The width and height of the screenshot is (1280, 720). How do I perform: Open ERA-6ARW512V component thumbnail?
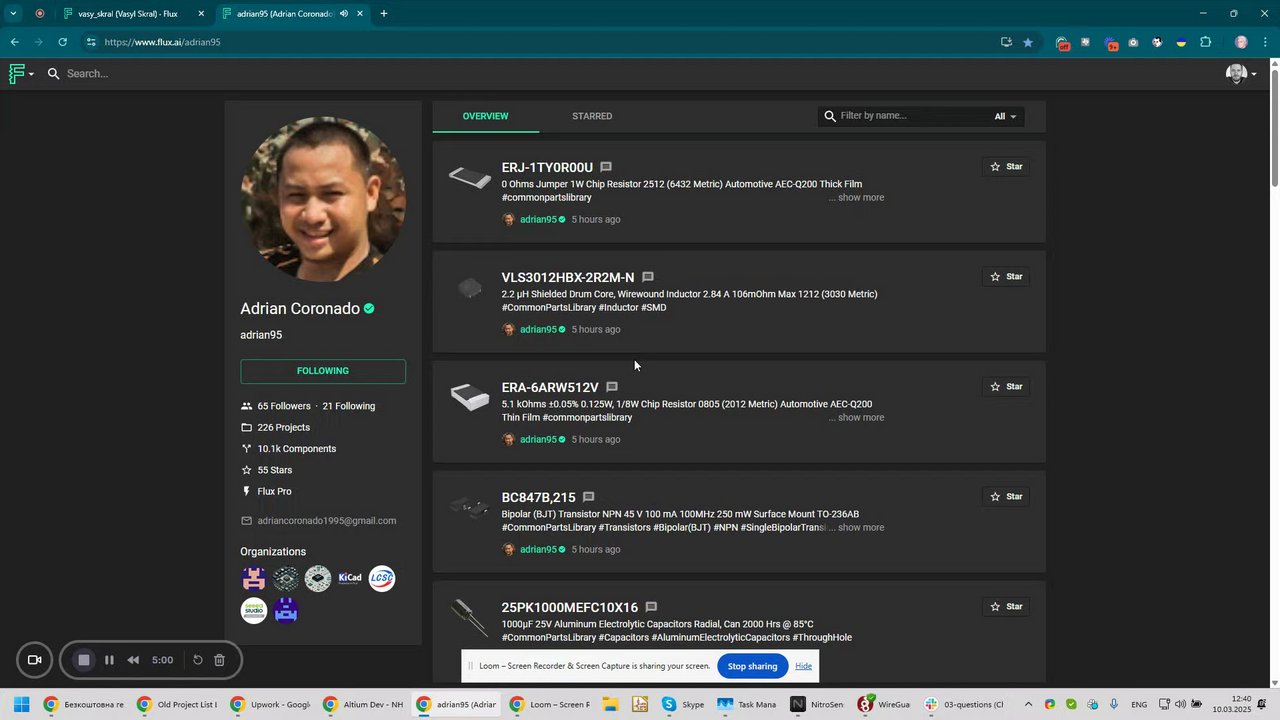pos(470,397)
